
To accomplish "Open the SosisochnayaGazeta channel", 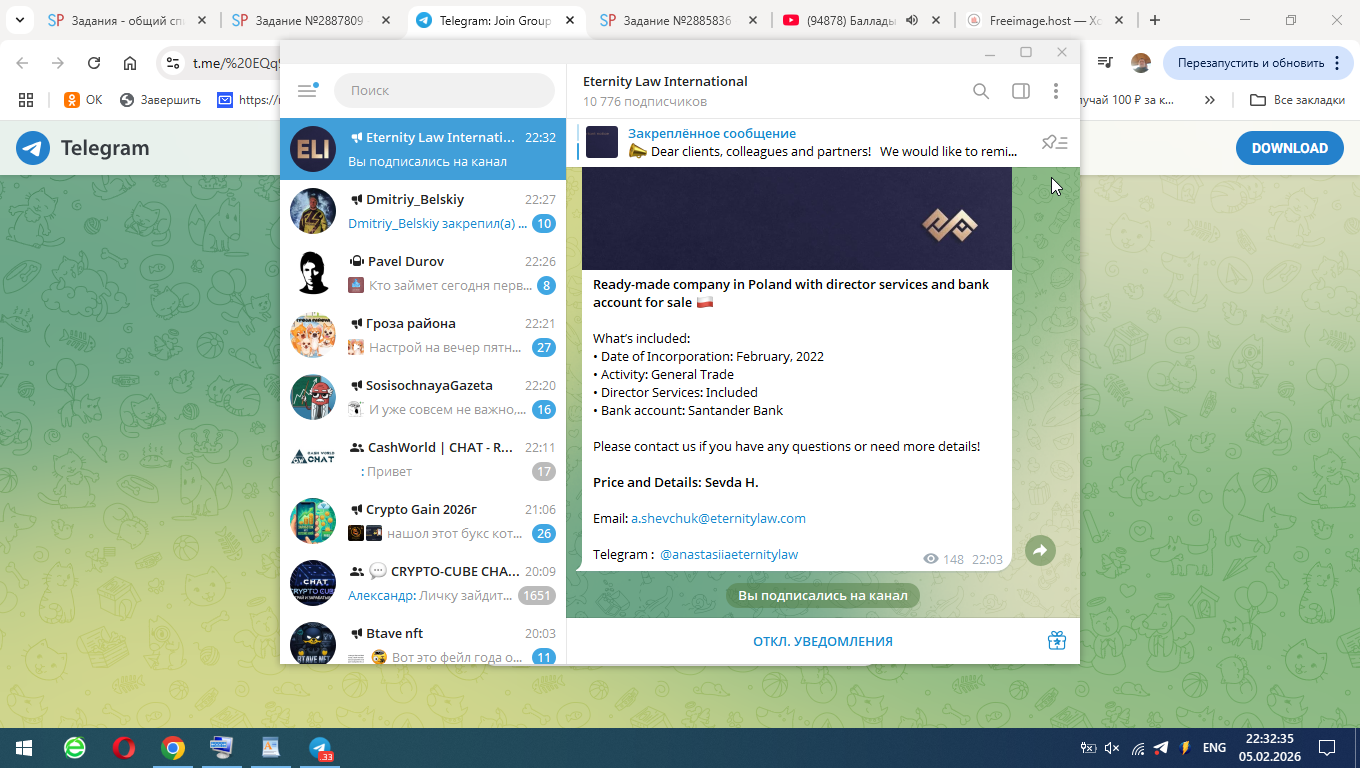I will pos(423,397).
